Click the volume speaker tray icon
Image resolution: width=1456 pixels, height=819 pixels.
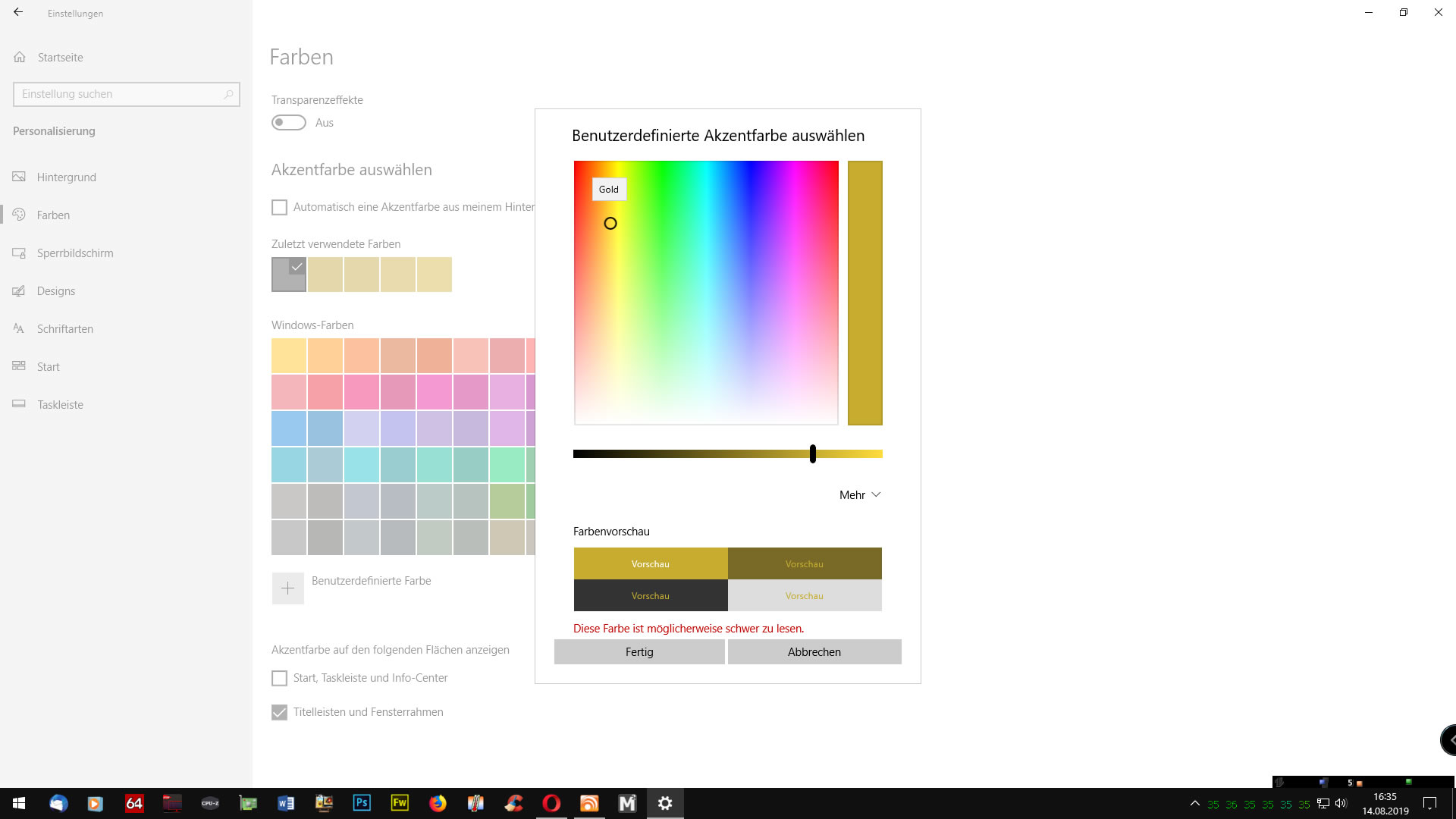click(x=1341, y=804)
